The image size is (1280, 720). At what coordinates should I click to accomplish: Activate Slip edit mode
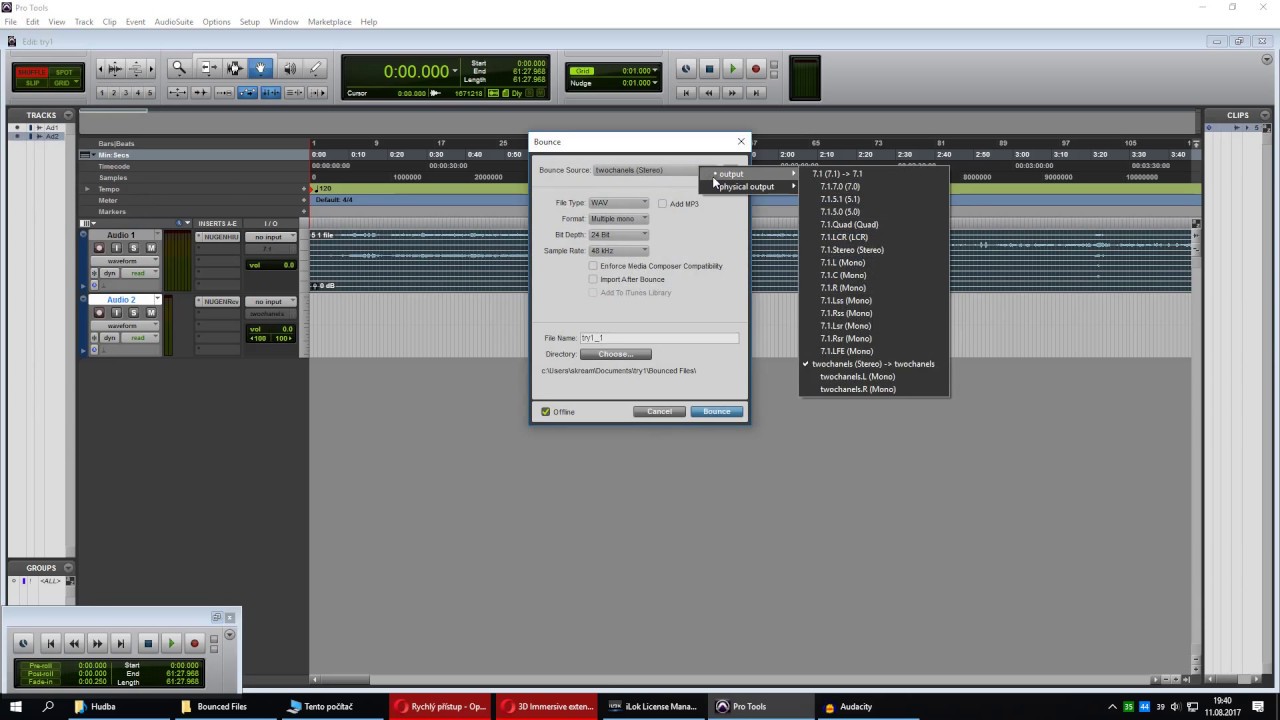tap(32, 83)
